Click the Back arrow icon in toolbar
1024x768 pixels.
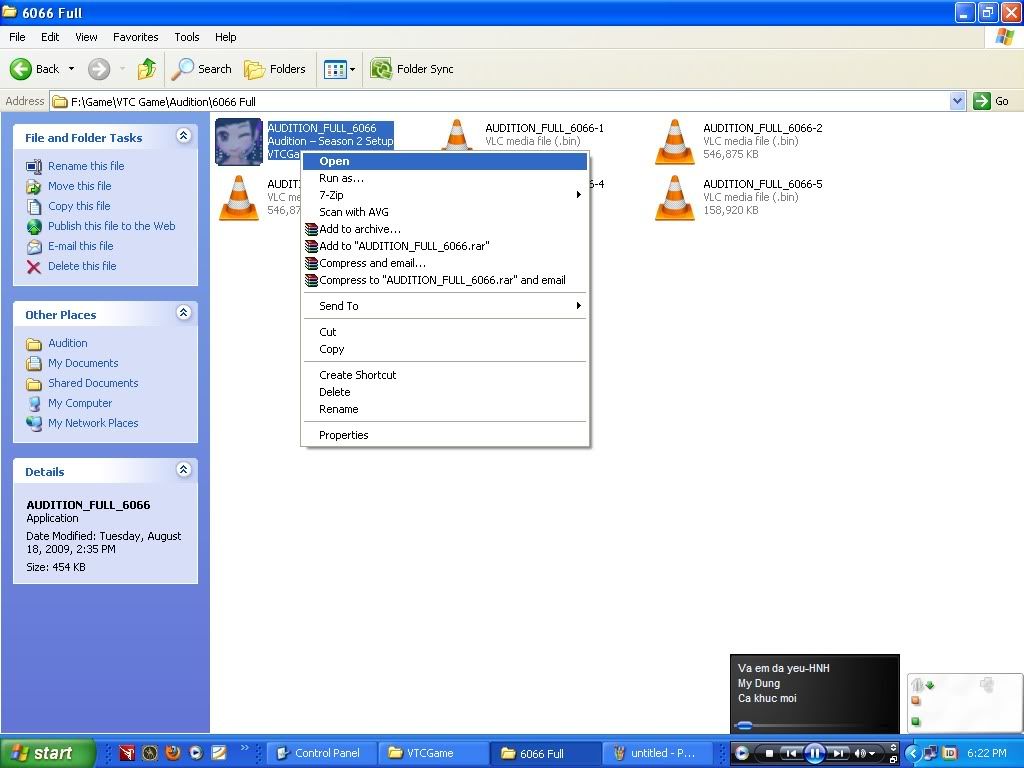click(20, 69)
